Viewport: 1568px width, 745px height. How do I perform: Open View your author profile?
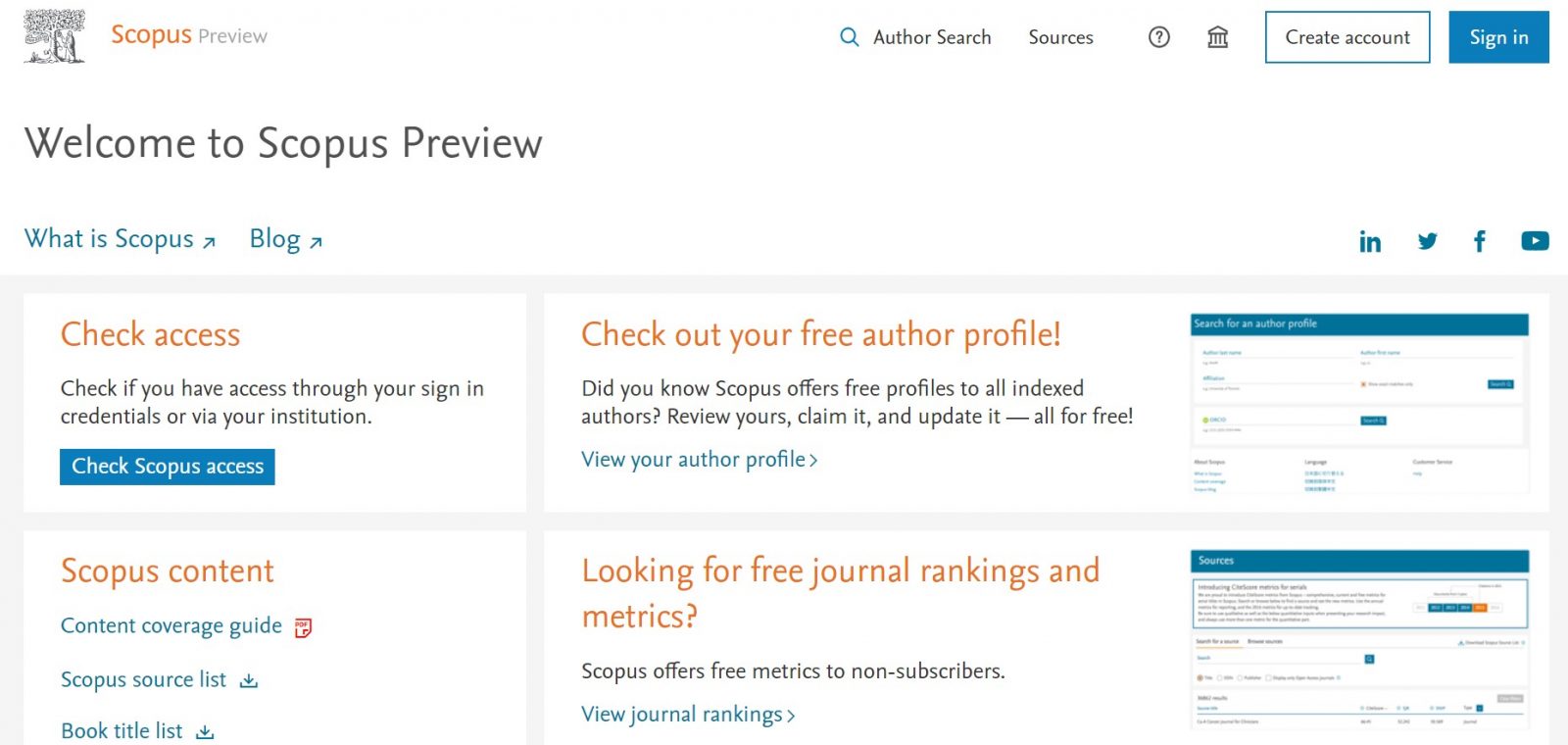694,460
